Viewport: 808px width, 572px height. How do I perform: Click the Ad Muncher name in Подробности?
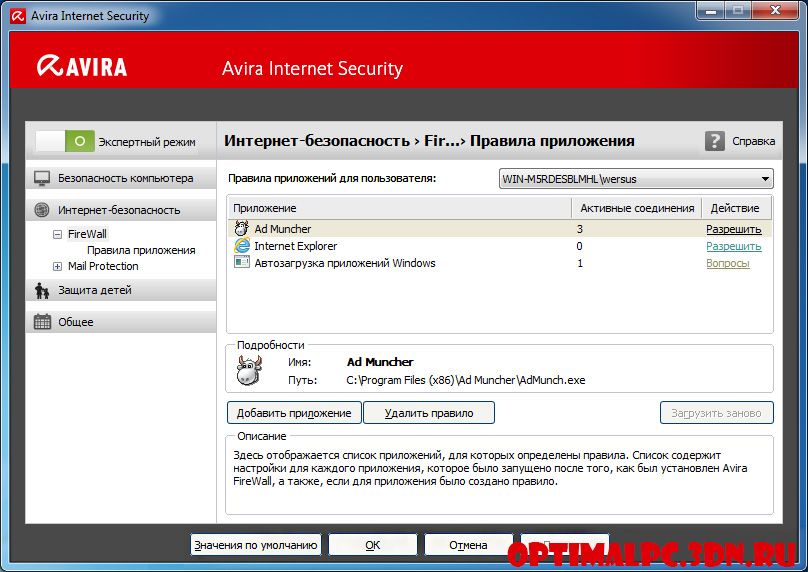[380, 362]
